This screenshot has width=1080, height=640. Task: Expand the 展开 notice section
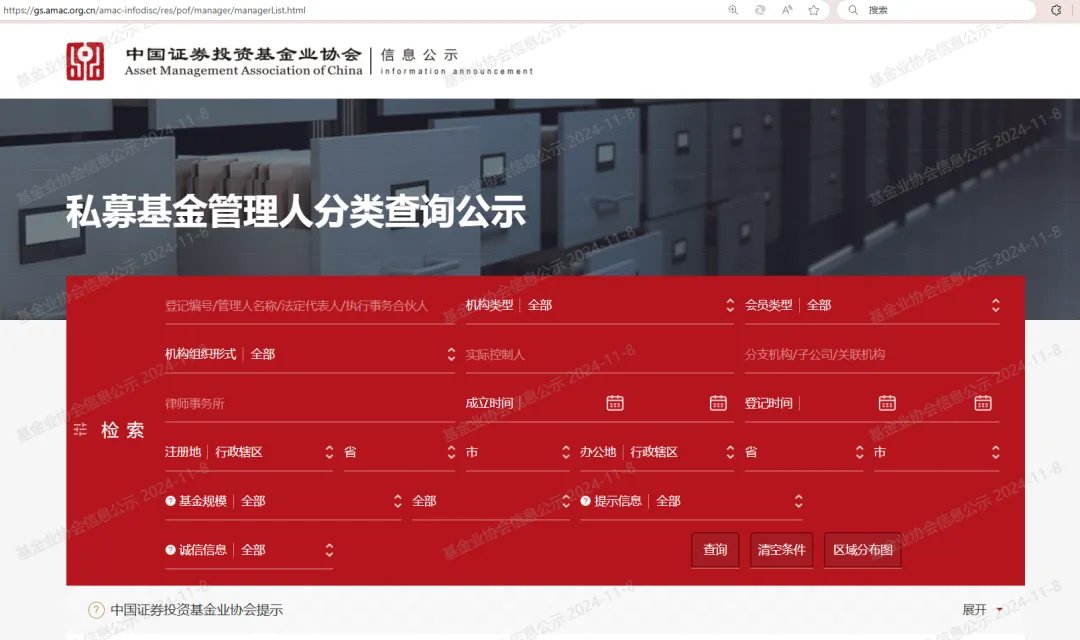(x=982, y=610)
